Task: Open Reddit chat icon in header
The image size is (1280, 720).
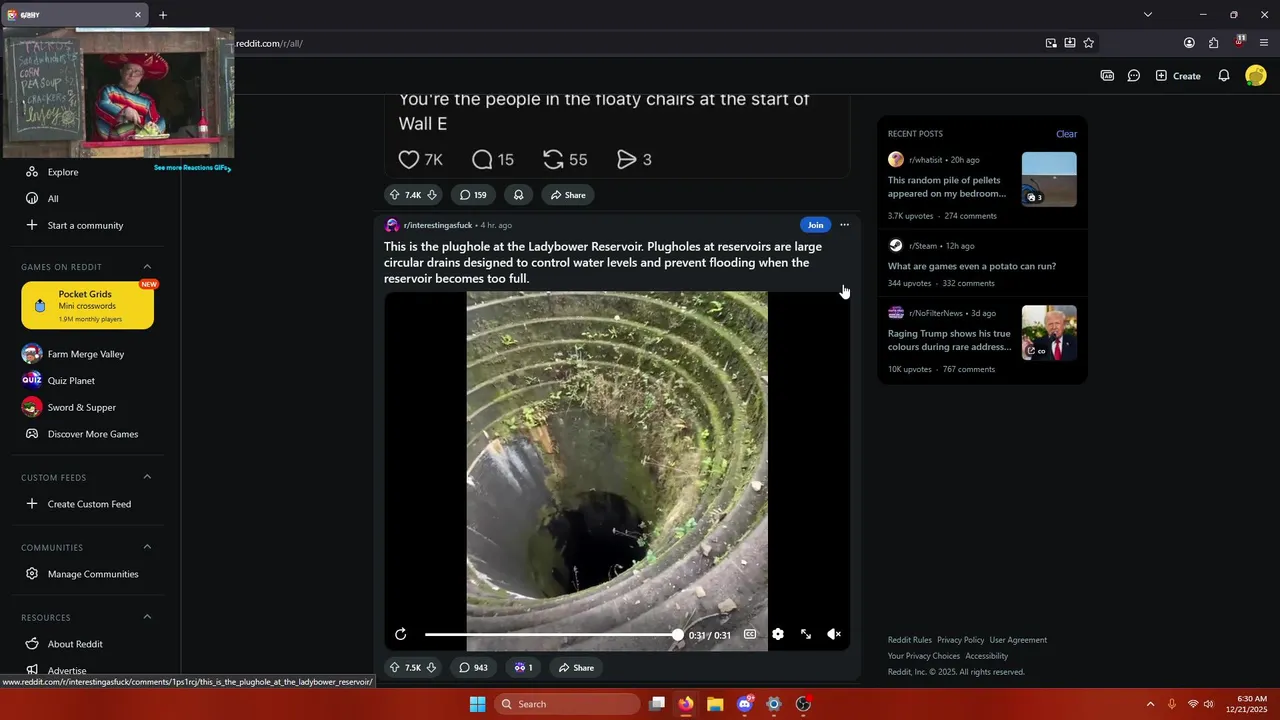Action: (x=1134, y=76)
